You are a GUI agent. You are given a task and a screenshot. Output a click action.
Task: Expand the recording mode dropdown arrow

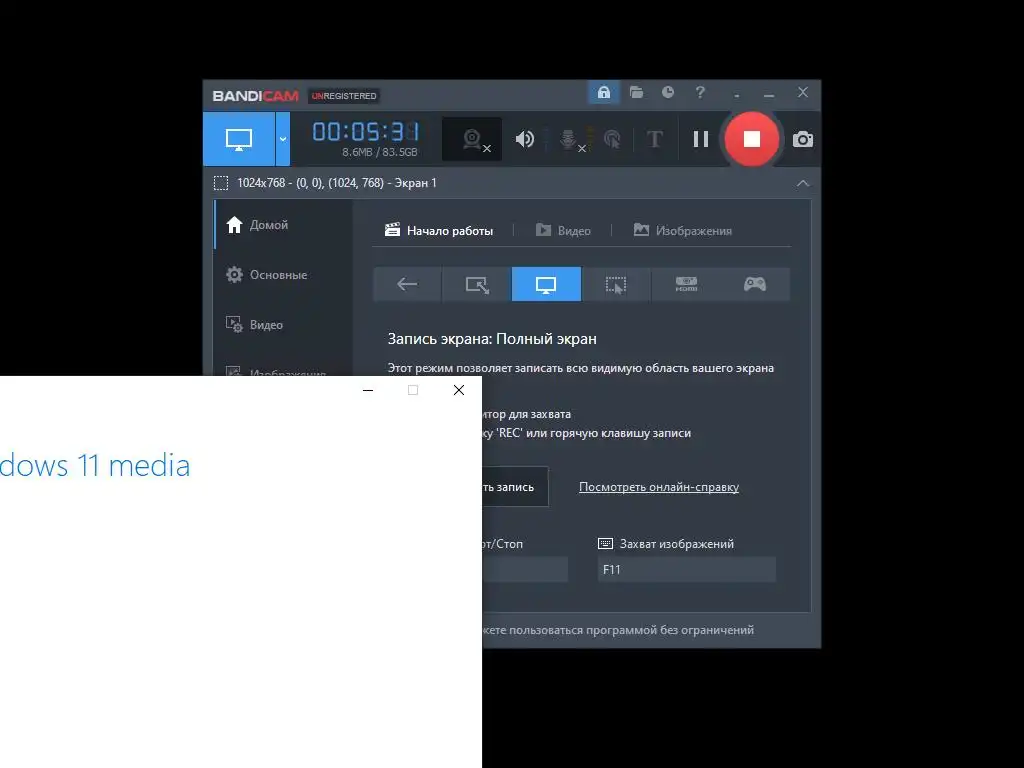(x=283, y=139)
